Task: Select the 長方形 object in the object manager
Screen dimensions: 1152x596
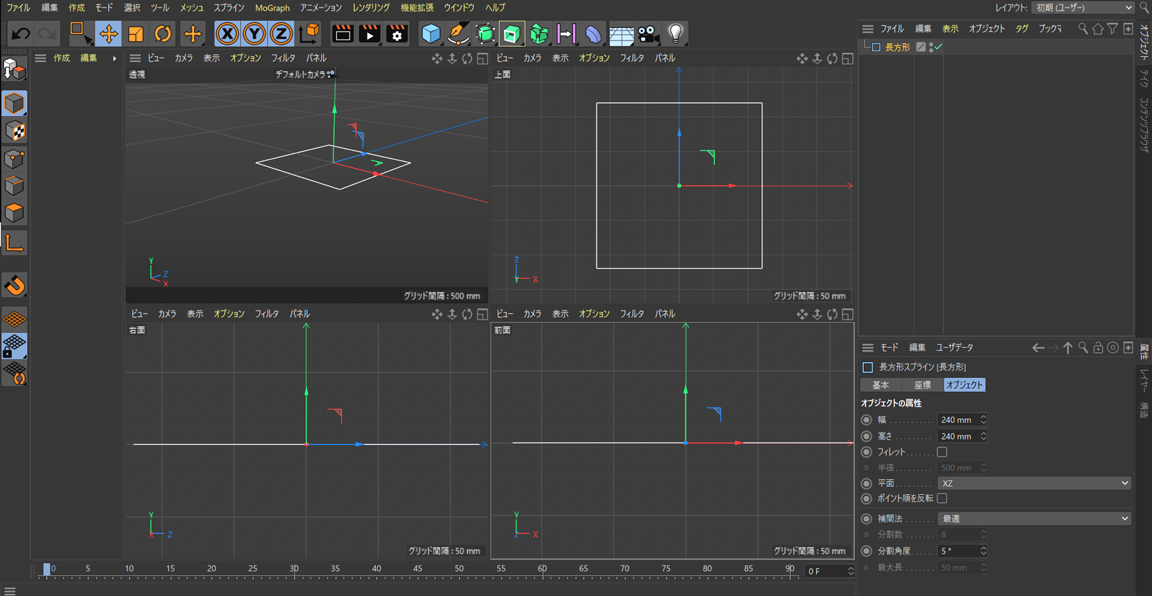Action: pos(897,47)
